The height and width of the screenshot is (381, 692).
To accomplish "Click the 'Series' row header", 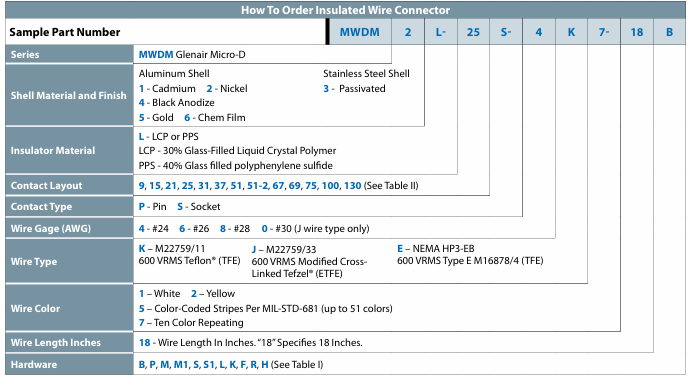I will click(69, 54).
